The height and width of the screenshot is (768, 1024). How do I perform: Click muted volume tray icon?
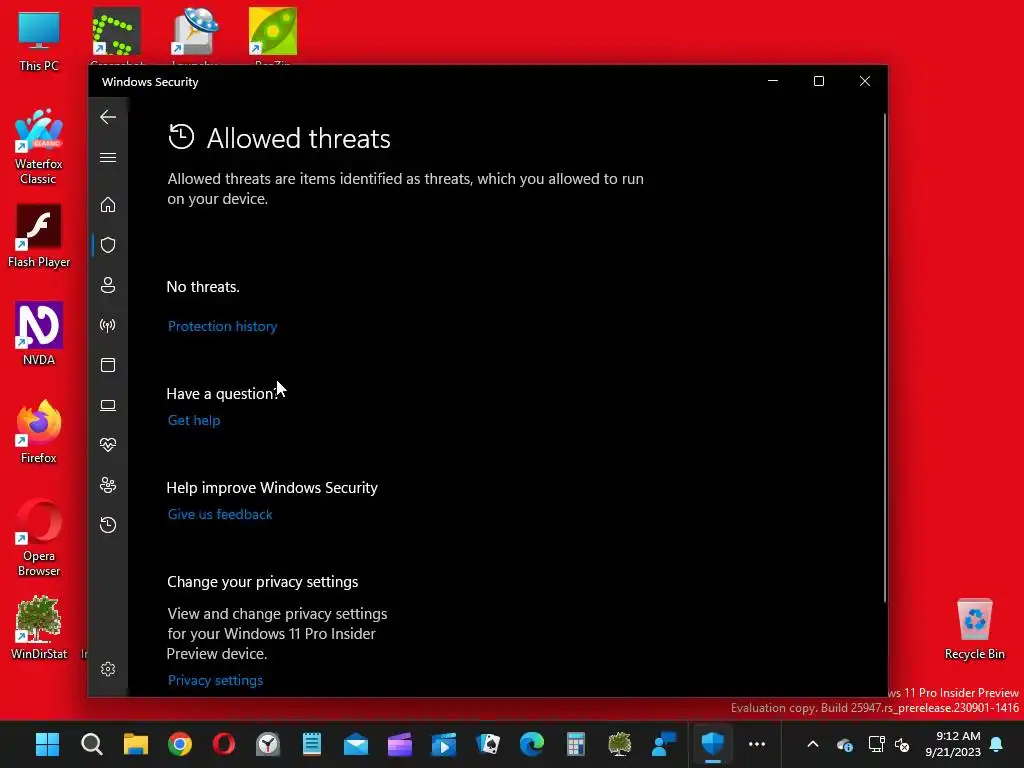point(903,744)
